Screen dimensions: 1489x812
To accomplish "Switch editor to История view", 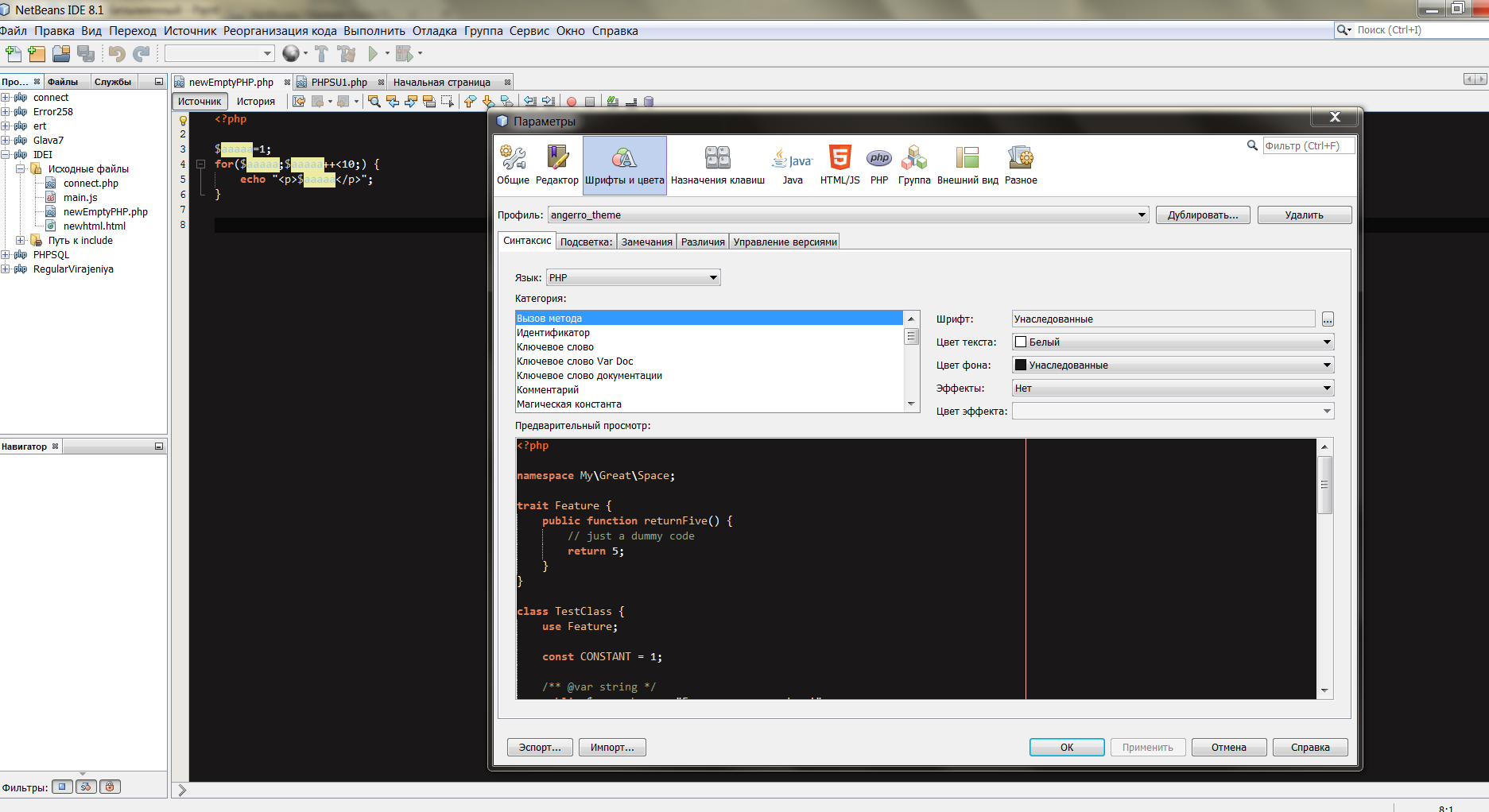I will coord(255,102).
